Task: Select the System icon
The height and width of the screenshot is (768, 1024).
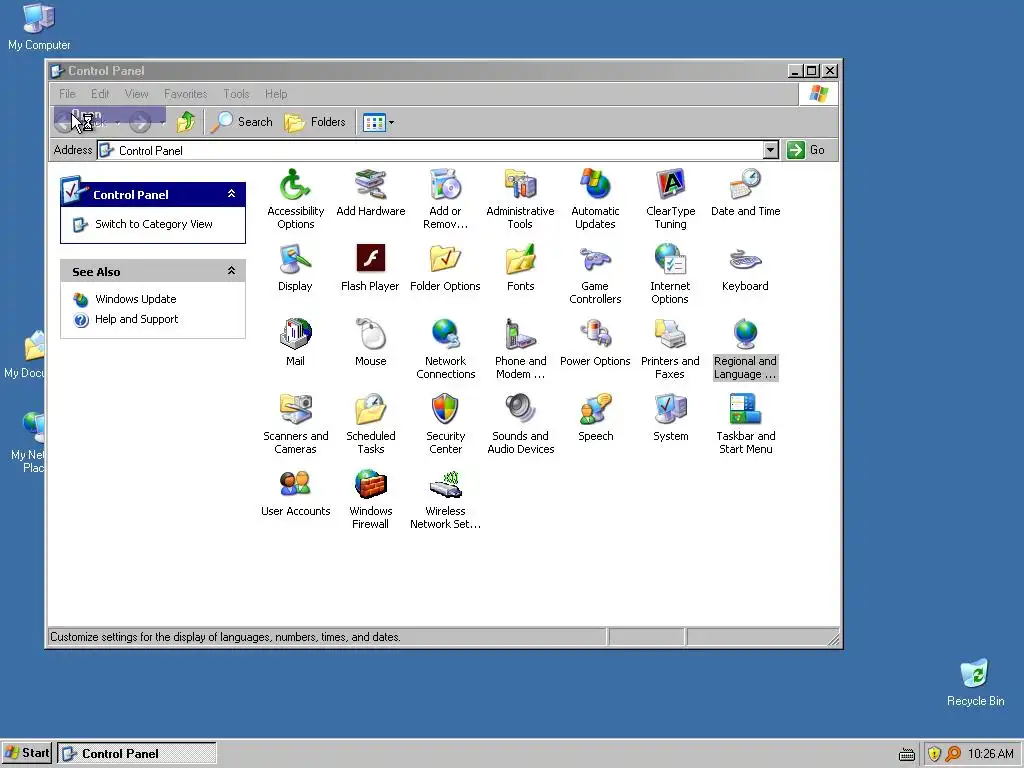Action: tap(670, 418)
